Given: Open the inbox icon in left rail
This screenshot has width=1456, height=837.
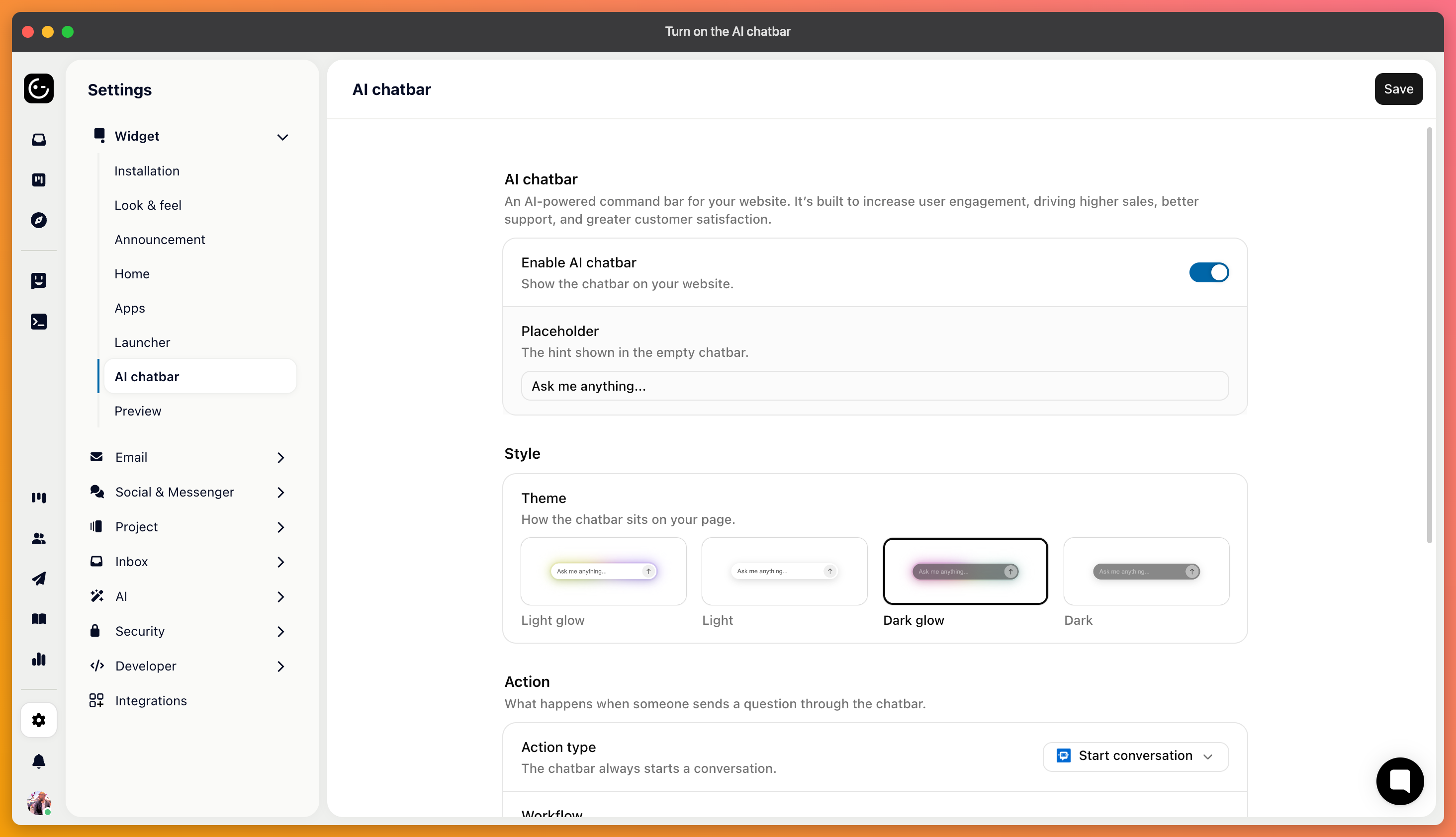Looking at the screenshot, I should pyautogui.click(x=38, y=140).
